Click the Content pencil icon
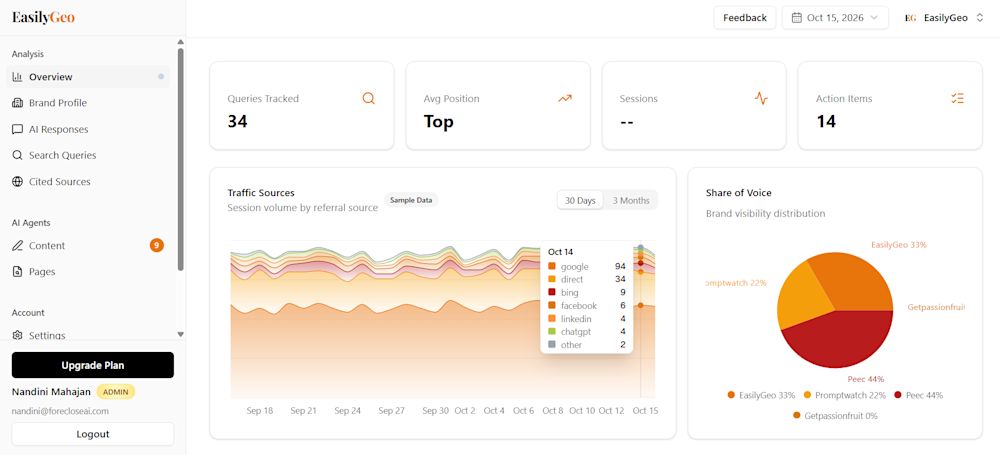This screenshot has width=1000, height=455. pos(17,246)
